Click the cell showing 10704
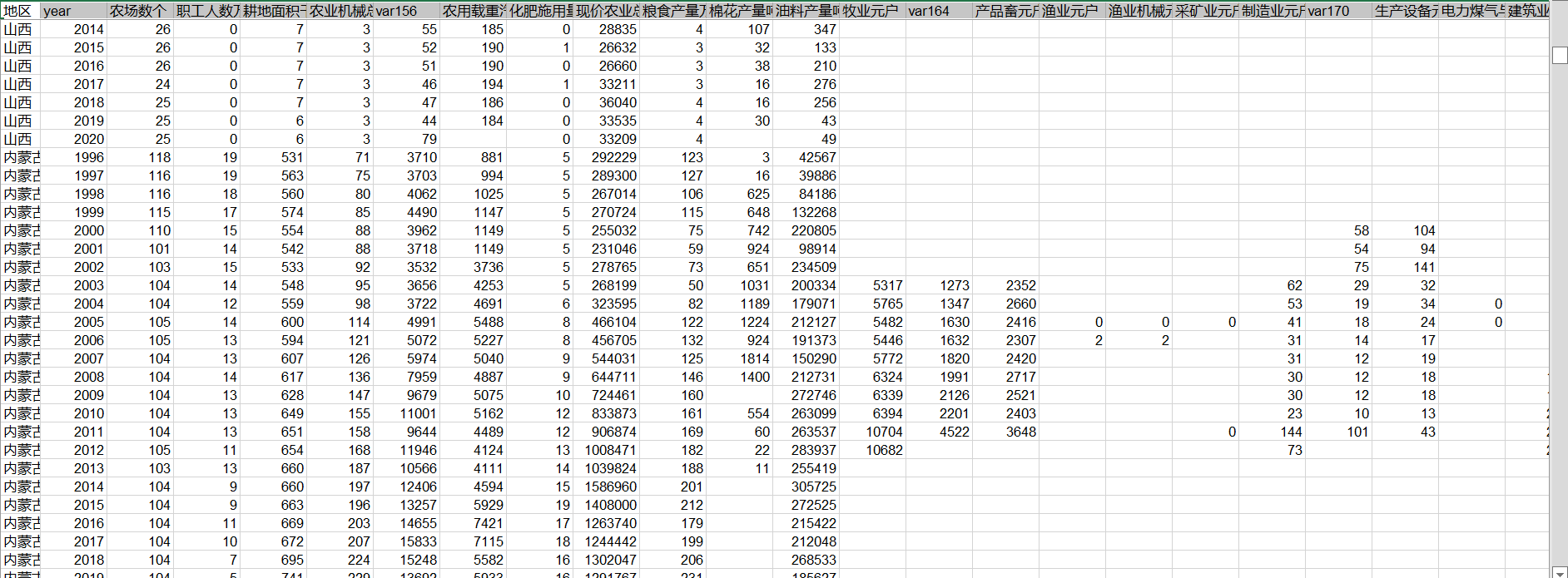Image resolution: width=1568 pixels, height=578 pixels. (872, 432)
